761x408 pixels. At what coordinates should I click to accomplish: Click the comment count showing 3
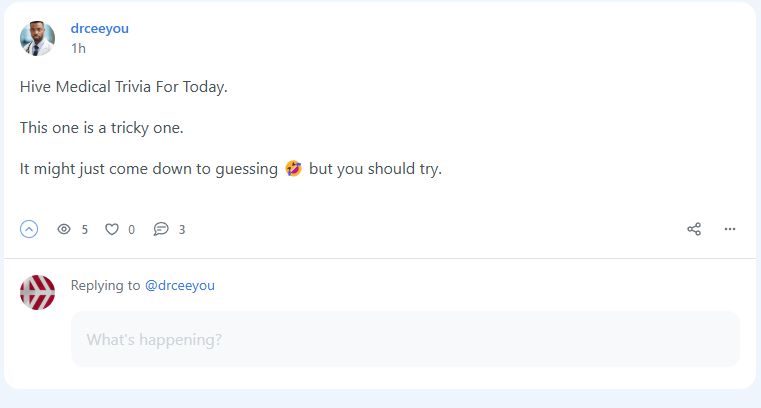[x=182, y=229]
